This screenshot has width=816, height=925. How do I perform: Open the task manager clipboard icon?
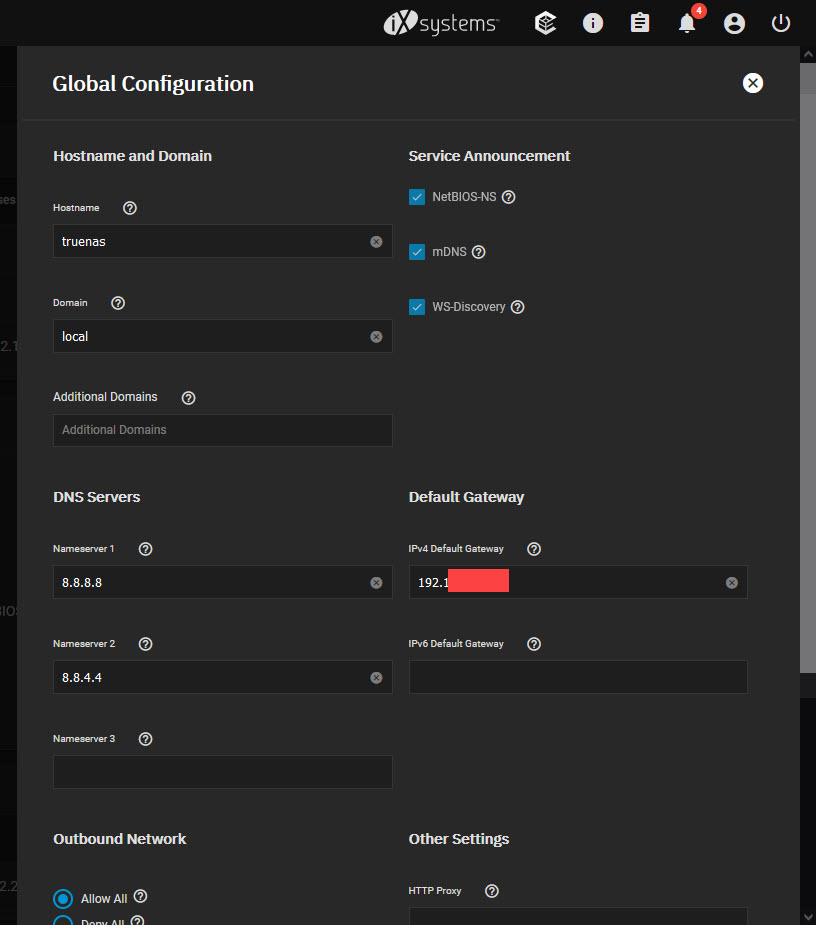[640, 23]
